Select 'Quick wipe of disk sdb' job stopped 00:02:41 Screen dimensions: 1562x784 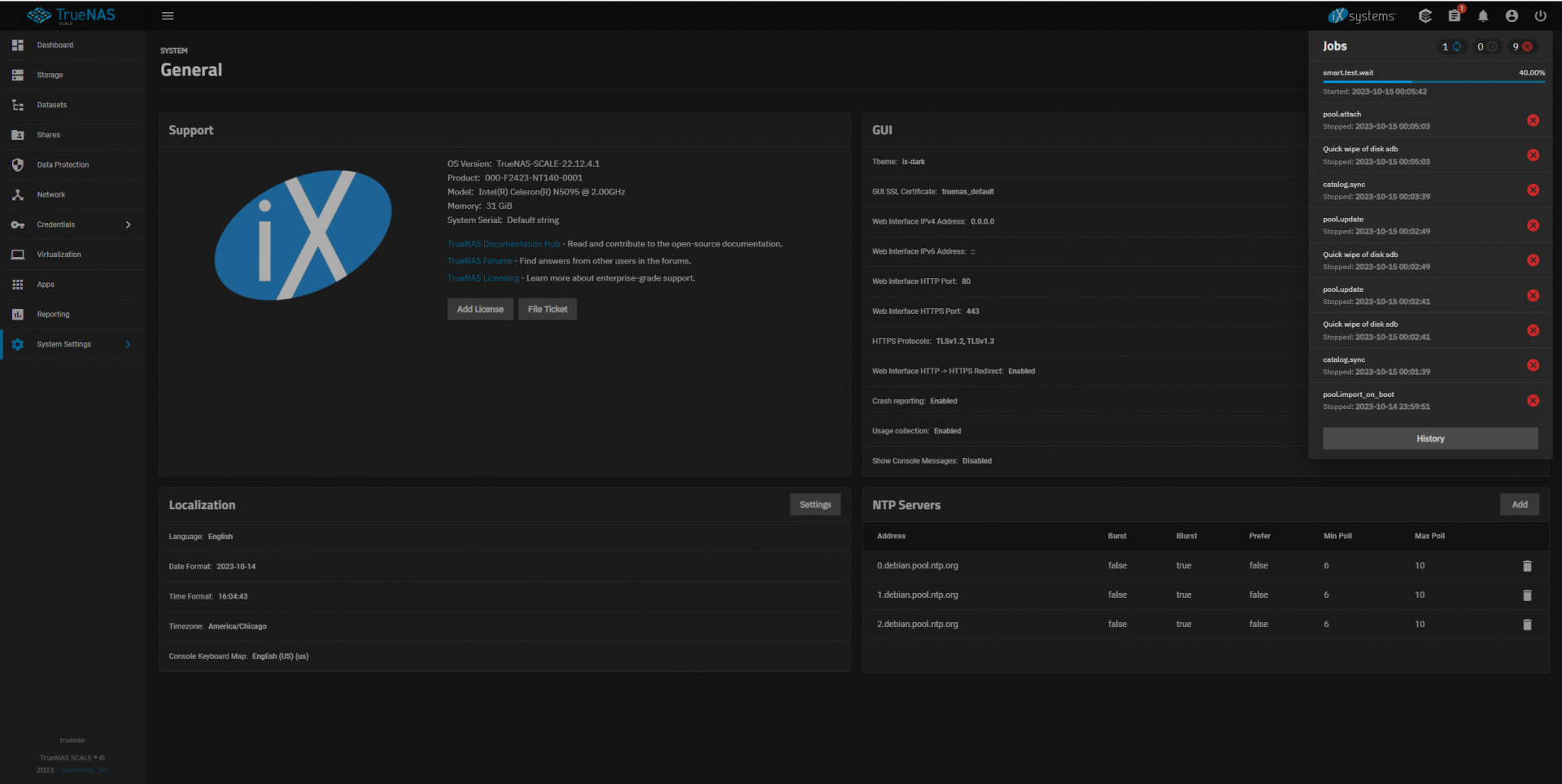click(x=1429, y=330)
